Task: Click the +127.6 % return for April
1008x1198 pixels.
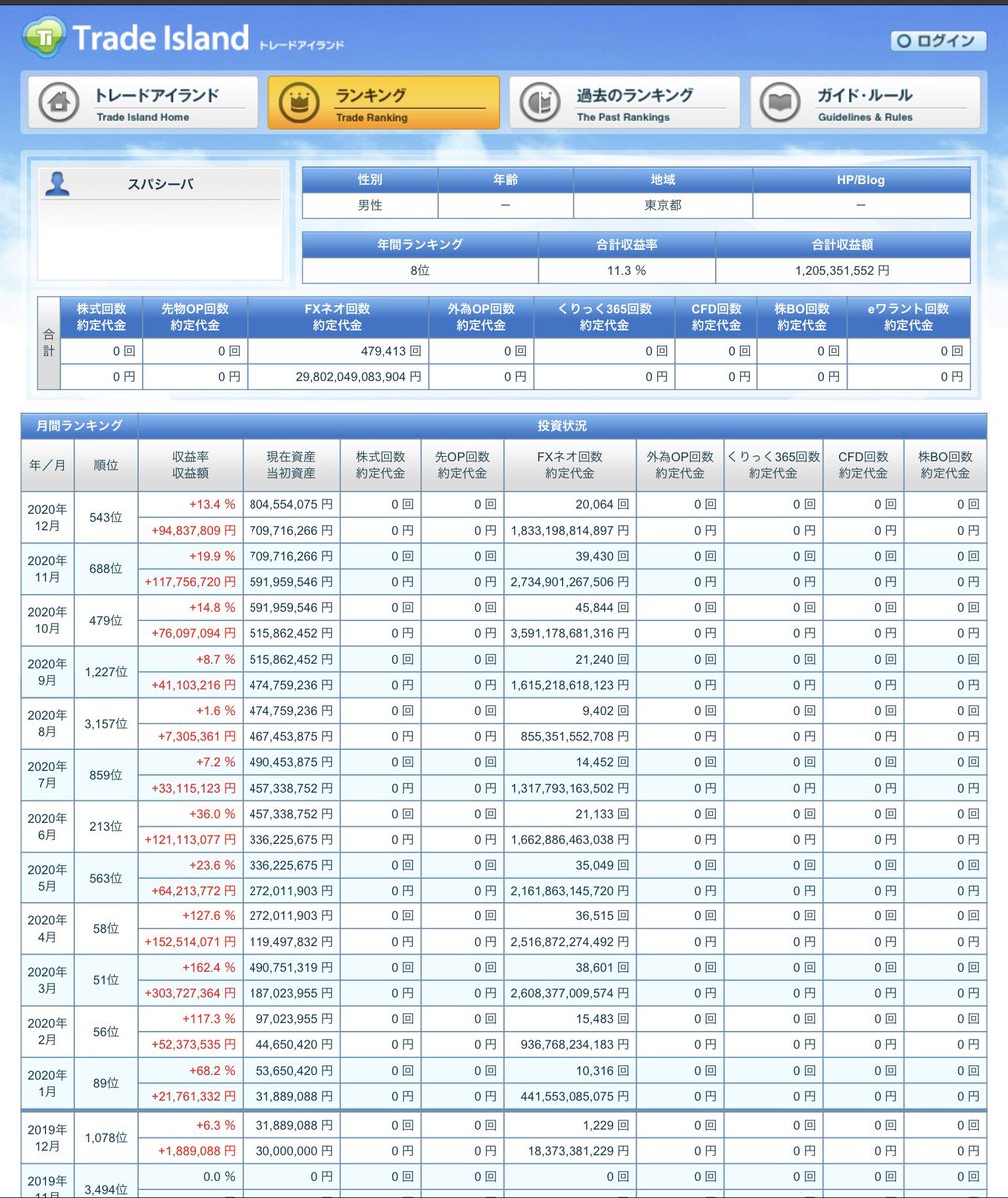Action: point(209,916)
